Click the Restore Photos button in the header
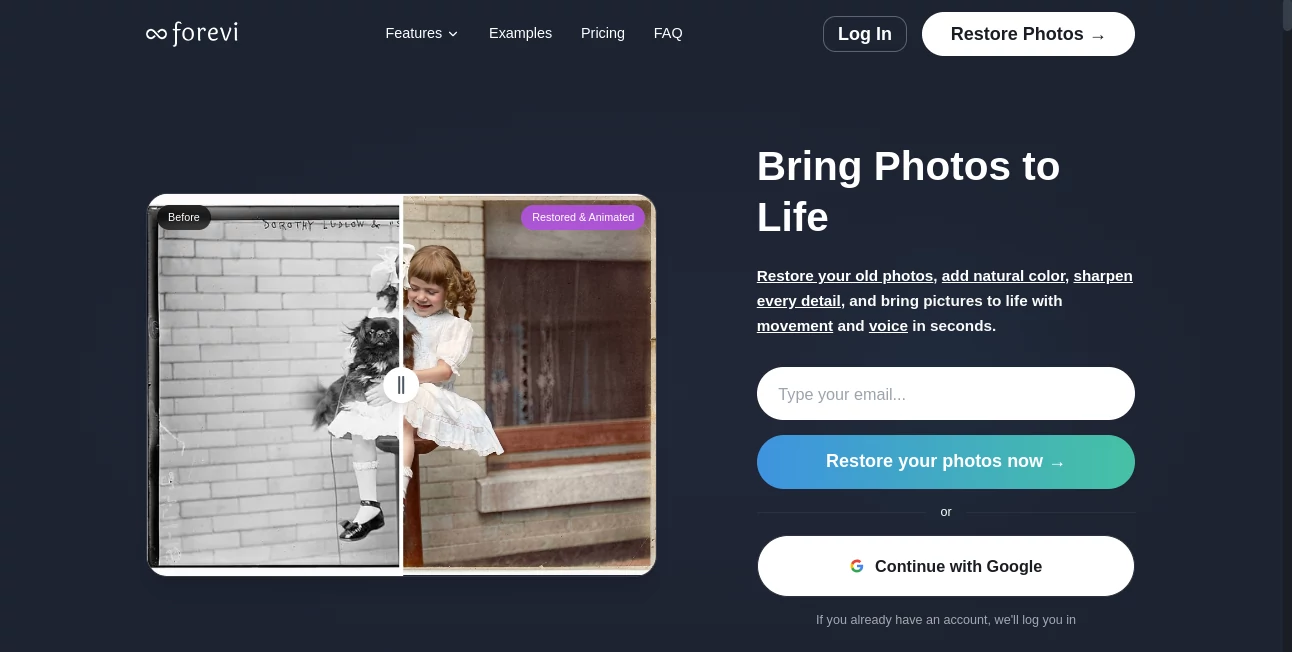Viewport: 1292px width, 652px height. point(1028,34)
